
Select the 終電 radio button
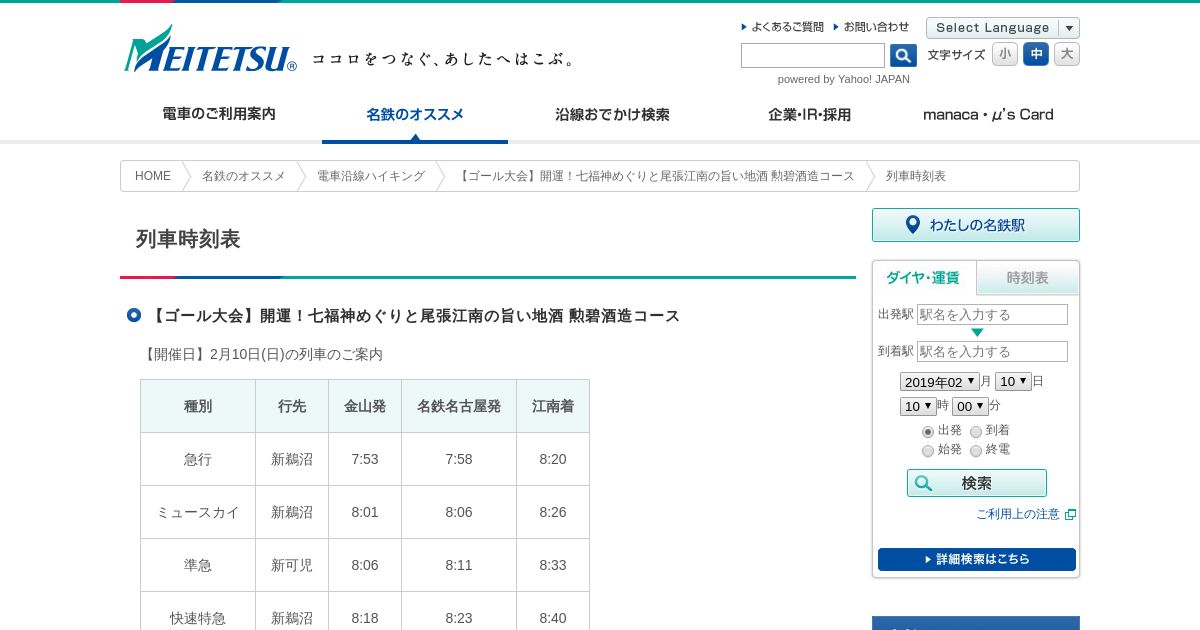(976, 451)
